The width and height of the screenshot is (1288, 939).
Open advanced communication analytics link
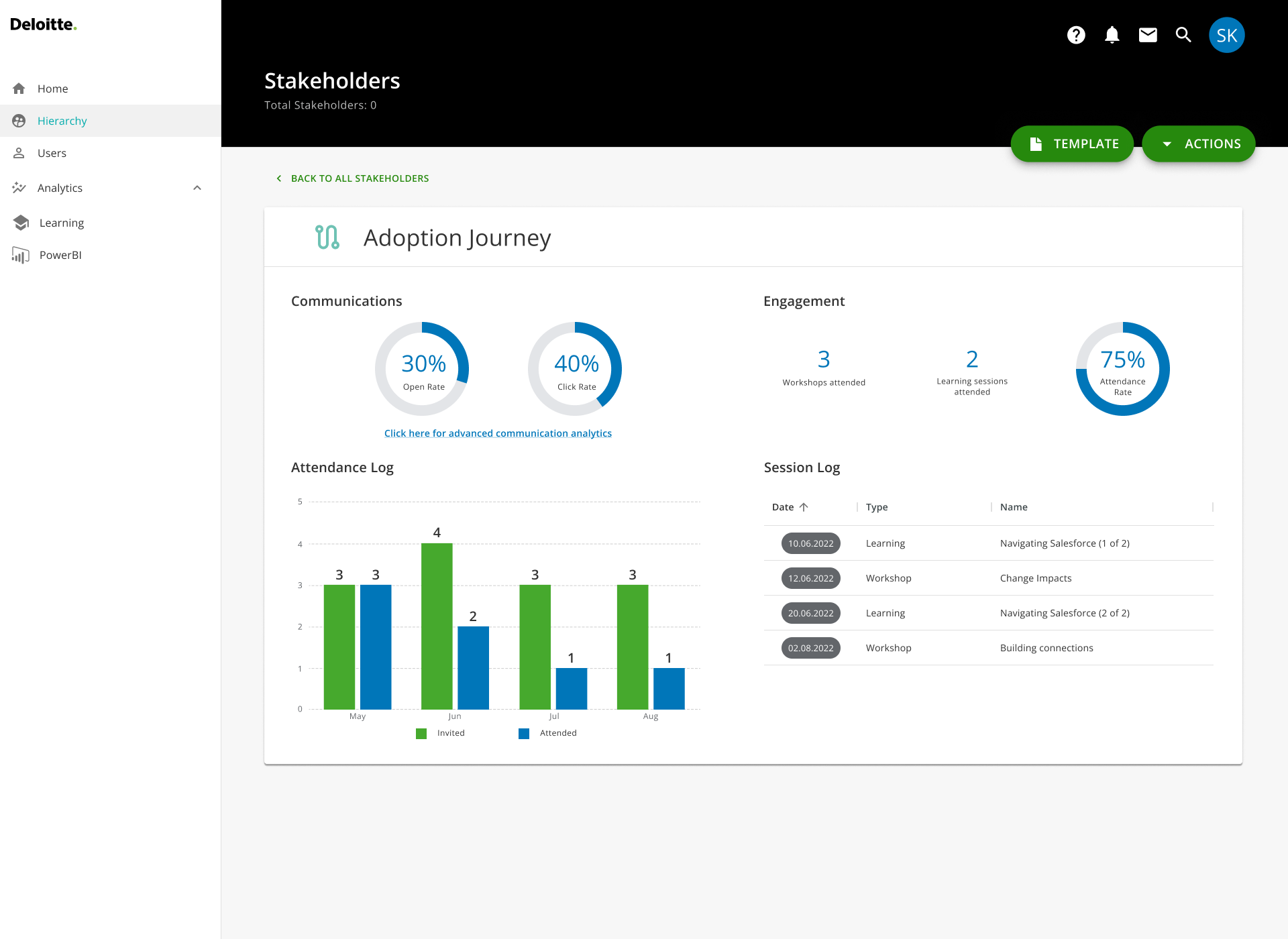point(498,433)
